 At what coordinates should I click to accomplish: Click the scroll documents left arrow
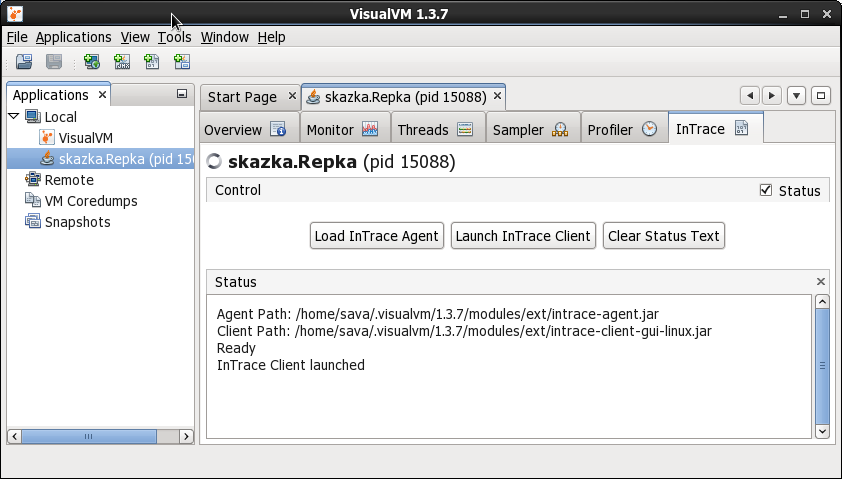pos(750,96)
